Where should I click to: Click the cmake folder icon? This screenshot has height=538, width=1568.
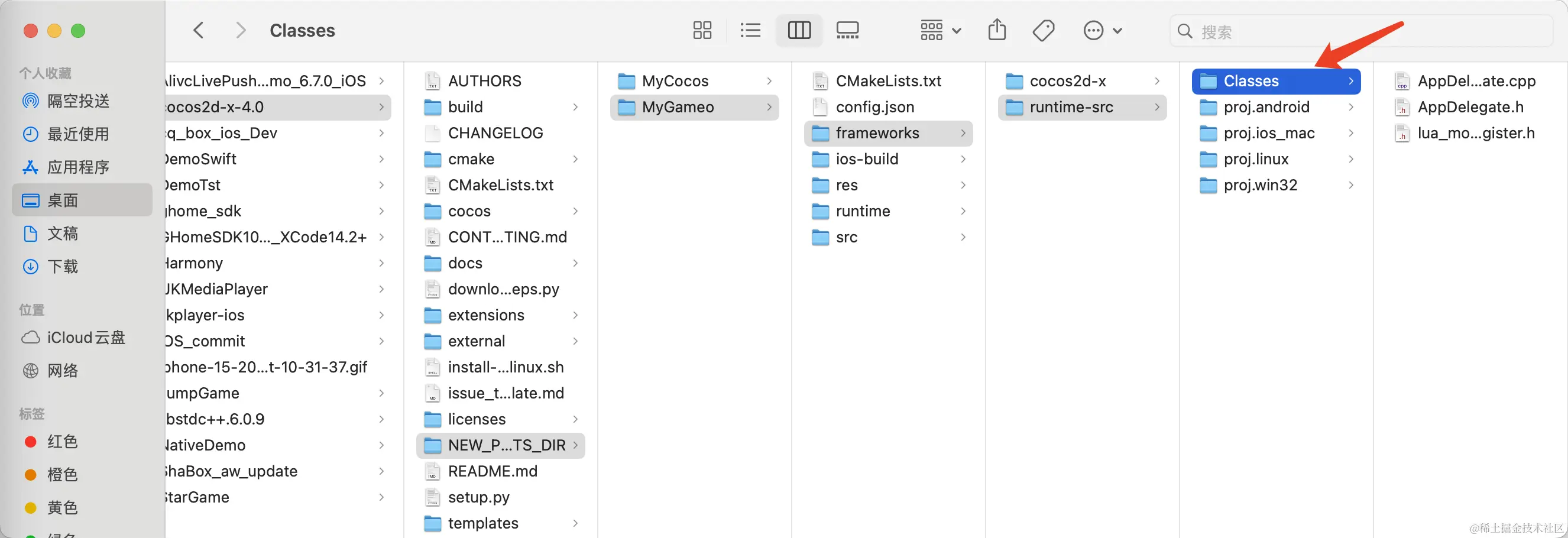coord(432,160)
